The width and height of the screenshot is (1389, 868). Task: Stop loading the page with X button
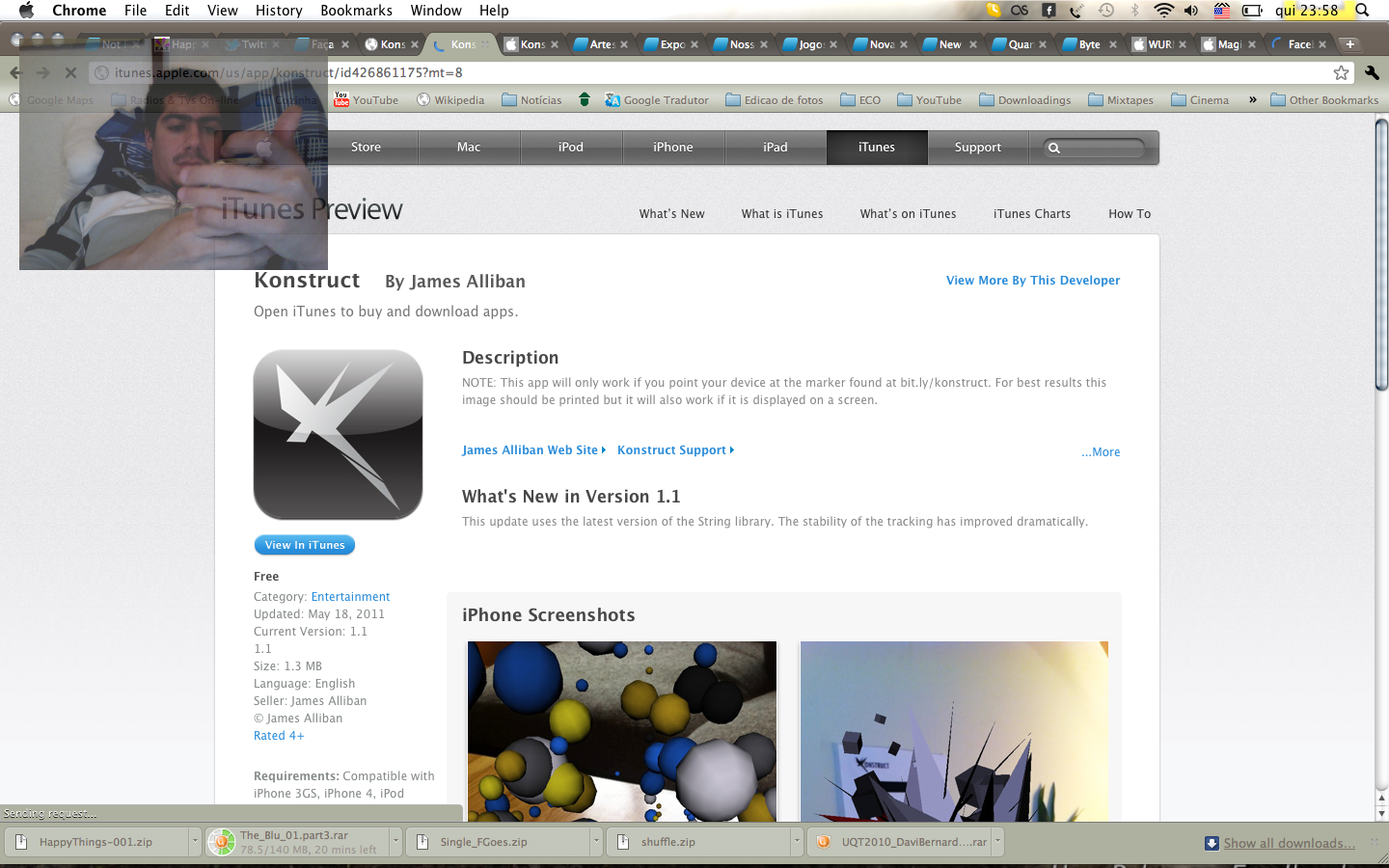[x=70, y=72]
